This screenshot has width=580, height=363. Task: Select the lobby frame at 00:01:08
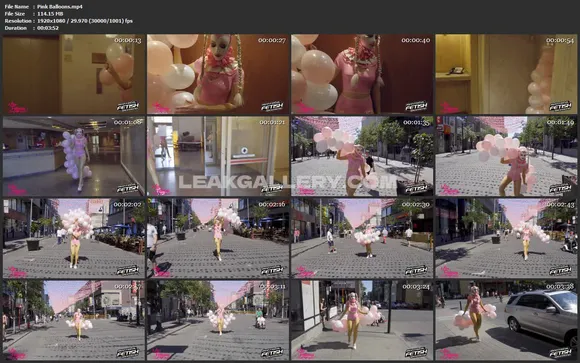[x=74, y=156]
